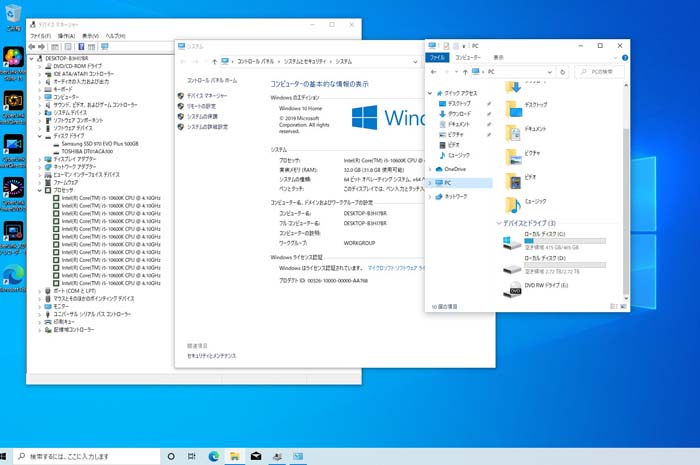Collapse the root DESKTOP computer node
The height and width of the screenshot is (465, 700).
click(31, 58)
